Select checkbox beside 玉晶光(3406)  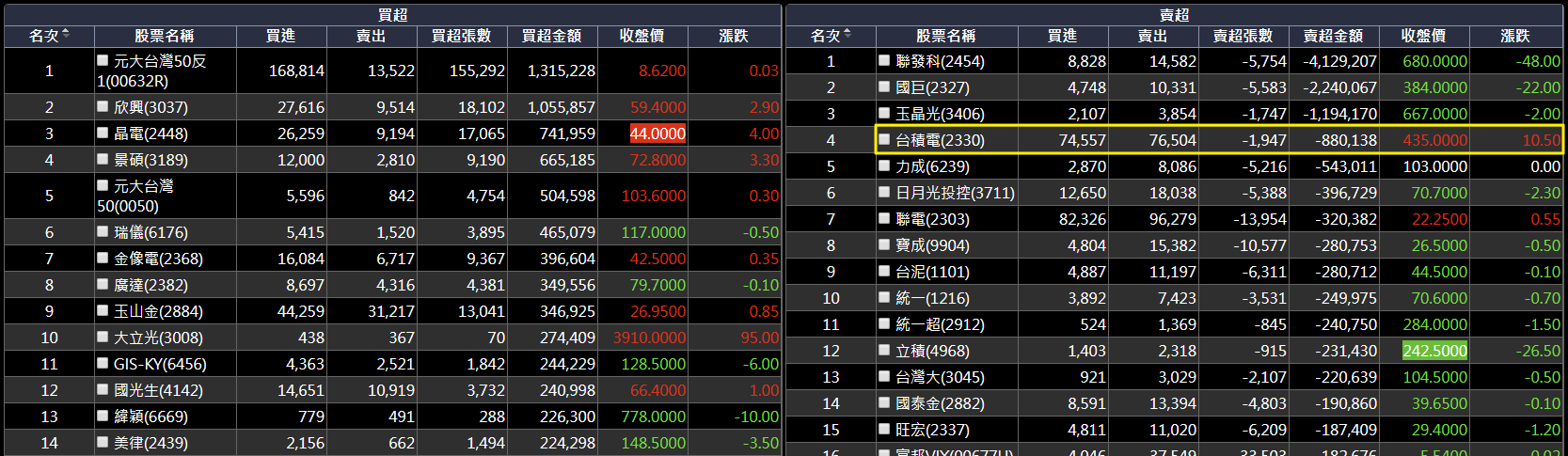coord(884,113)
